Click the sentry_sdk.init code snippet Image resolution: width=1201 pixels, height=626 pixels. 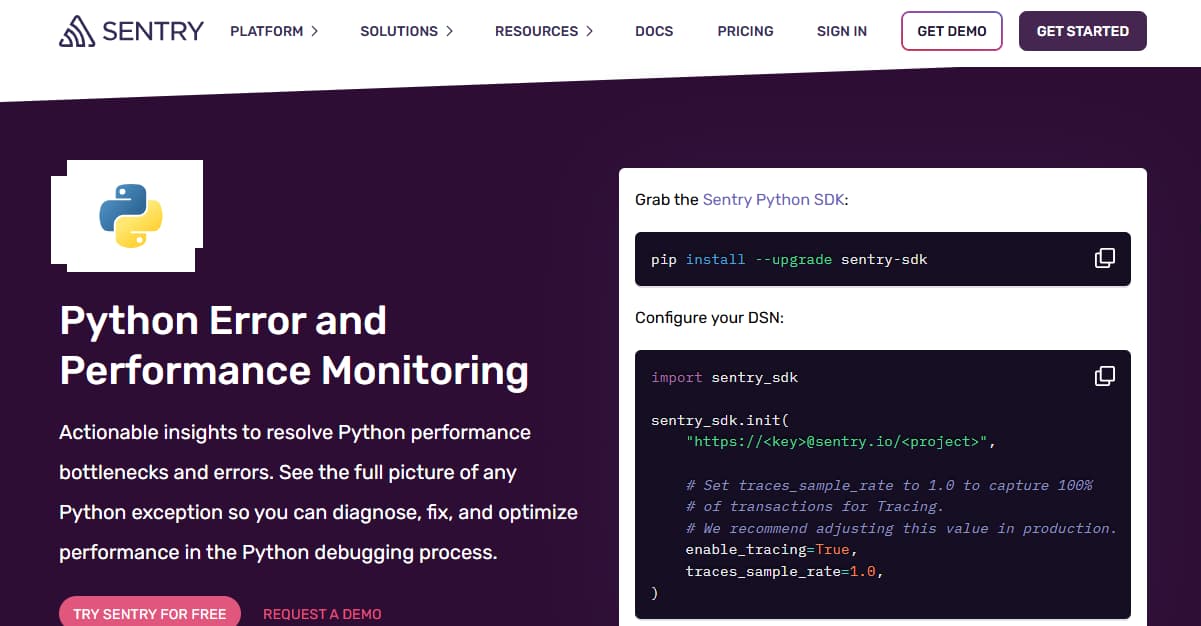pyautogui.click(x=850, y=480)
